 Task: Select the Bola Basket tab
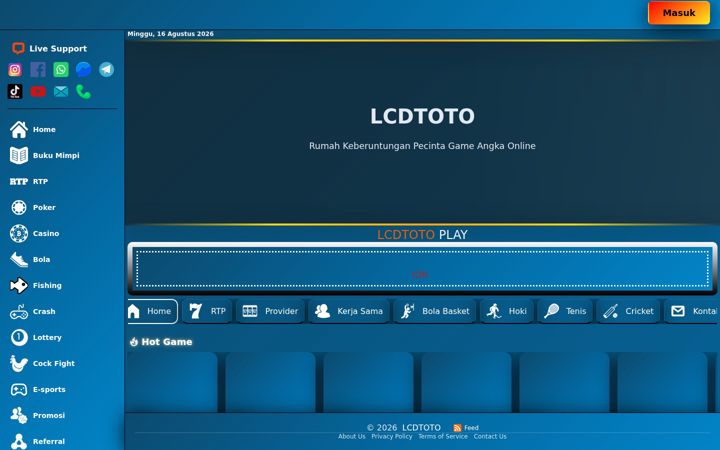(x=435, y=311)
